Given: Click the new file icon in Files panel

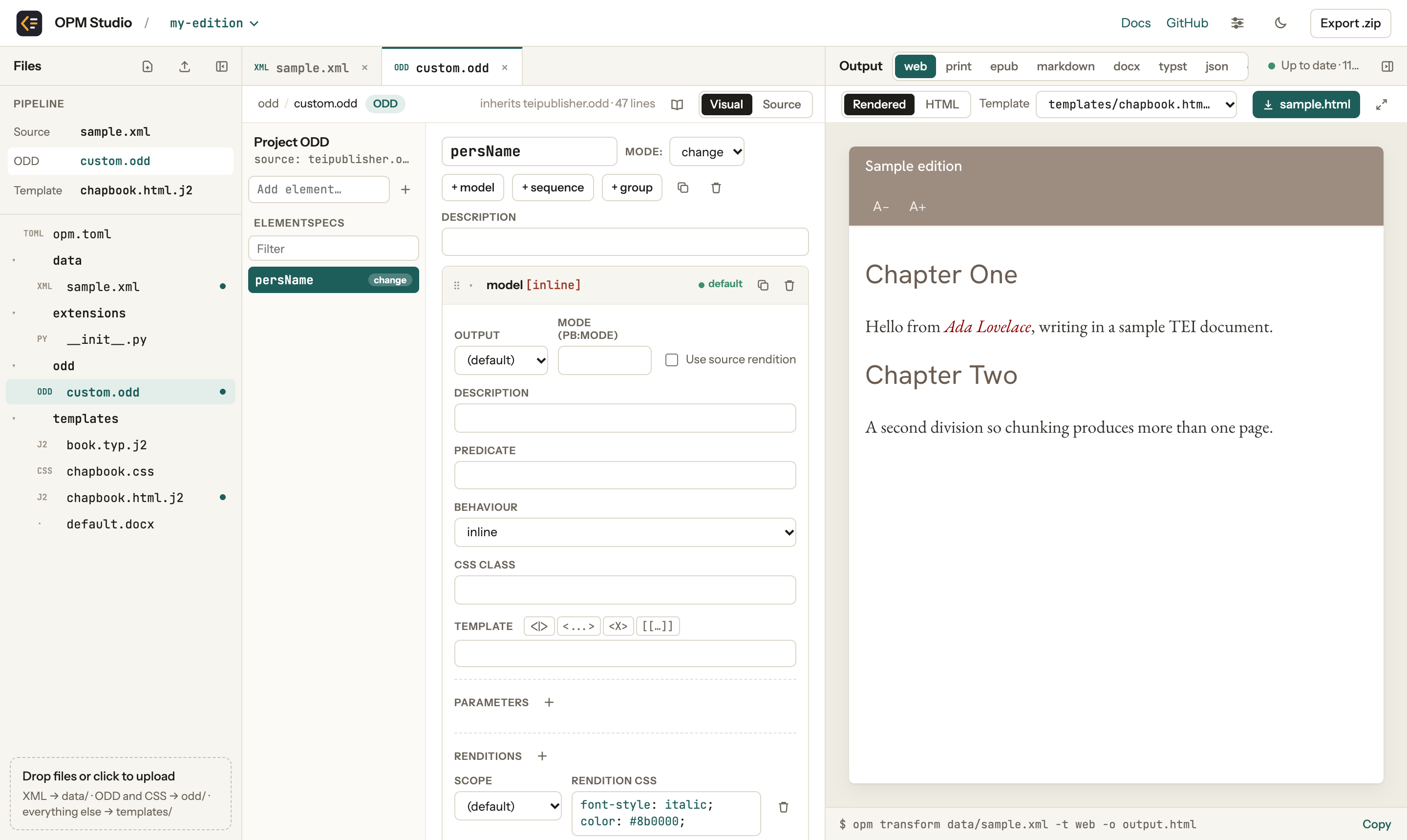Looking at the screenshot, I should point(147,66).
